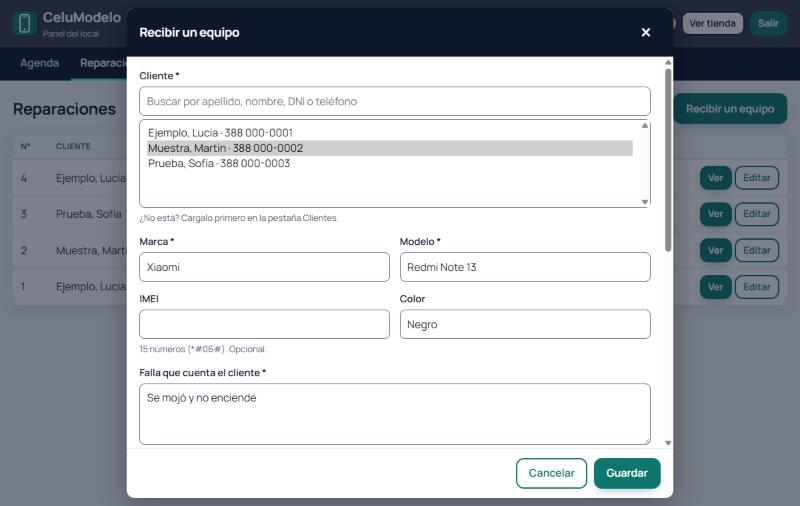View repair number 2 with Ver
Viewport: 800px width, 506px height.
coord(715,250)
